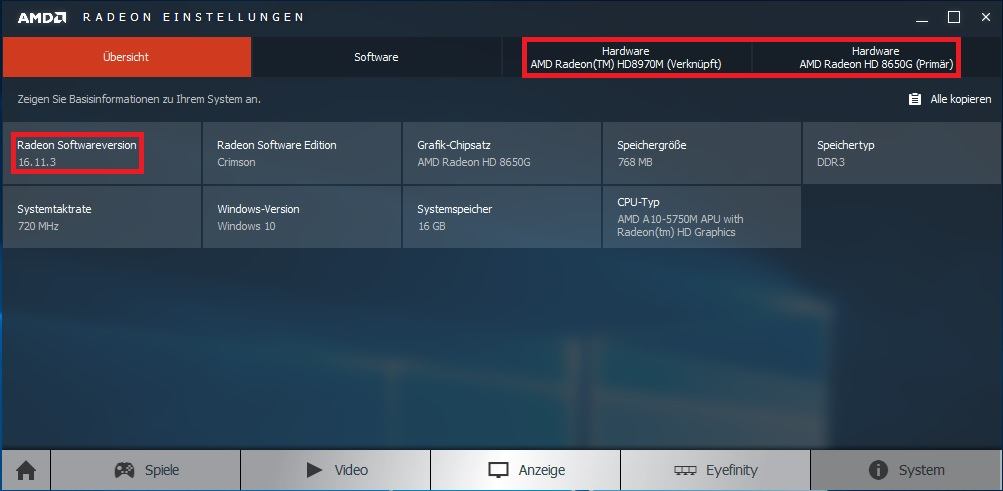The image size is (1003, 491).
Task: Open the System info section
Action: (x=906, y=471)
